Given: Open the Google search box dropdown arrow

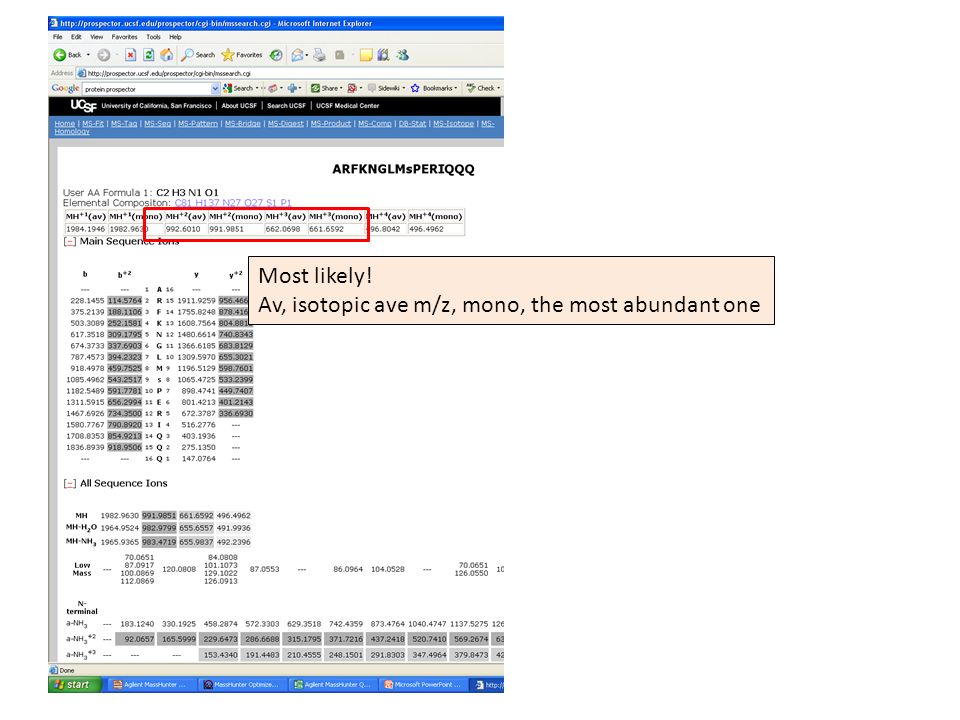Looking at the screenshot, I should 215,89.
